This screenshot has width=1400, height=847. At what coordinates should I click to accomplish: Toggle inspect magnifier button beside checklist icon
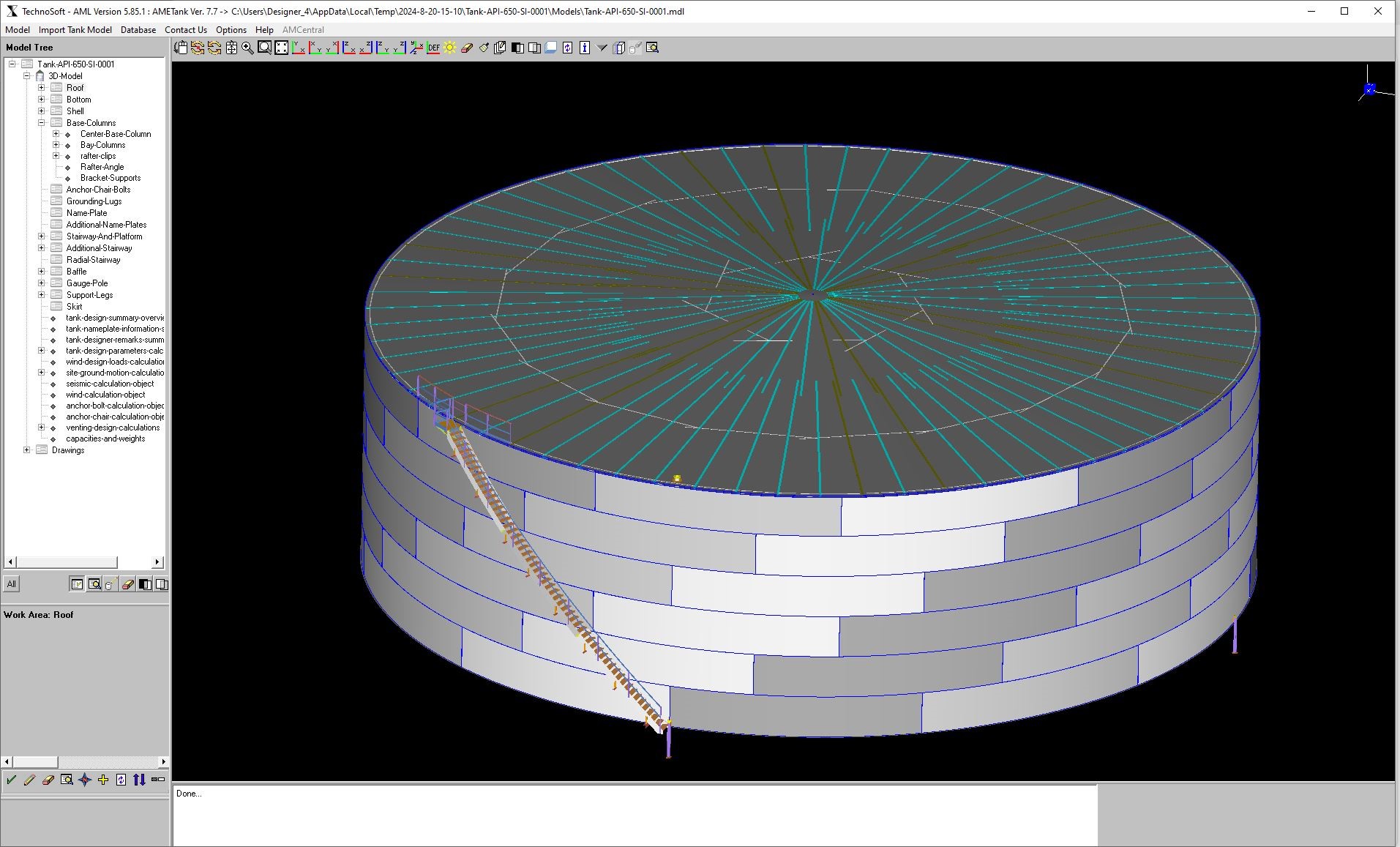(94, 584)
